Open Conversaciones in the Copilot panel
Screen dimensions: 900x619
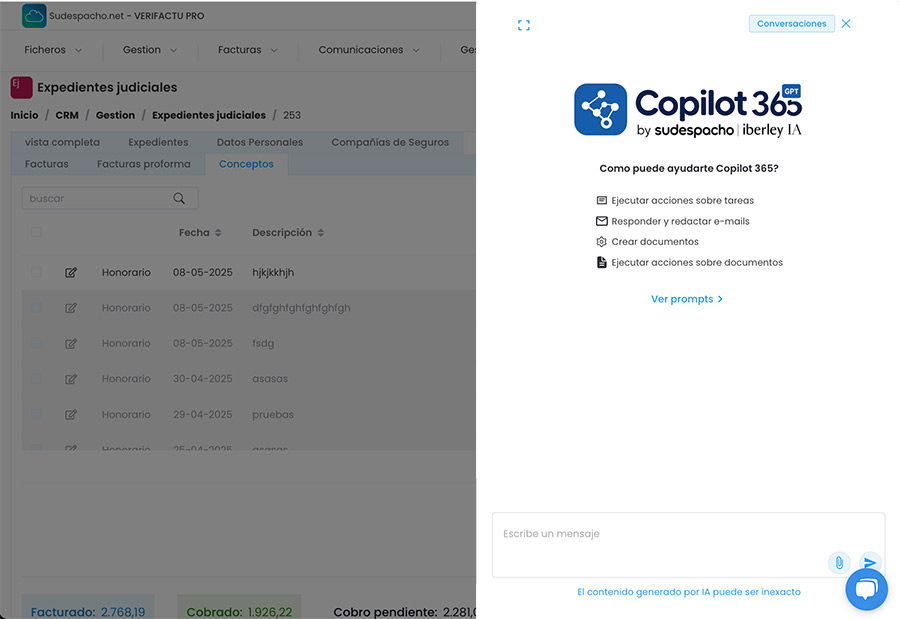tap(792, 23)
